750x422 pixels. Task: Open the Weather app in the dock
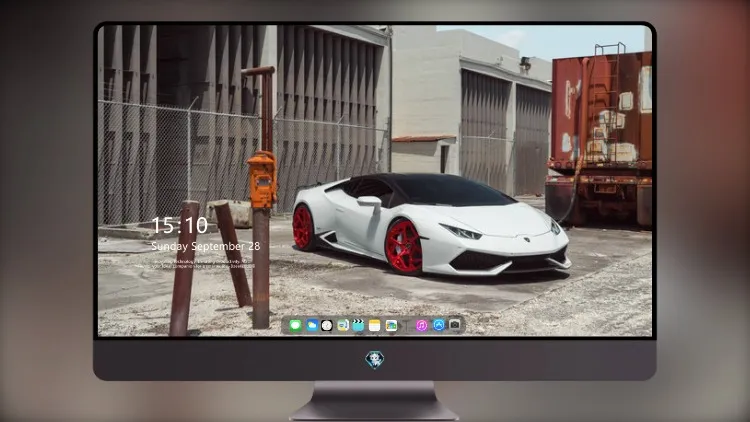tap(312, 326)
